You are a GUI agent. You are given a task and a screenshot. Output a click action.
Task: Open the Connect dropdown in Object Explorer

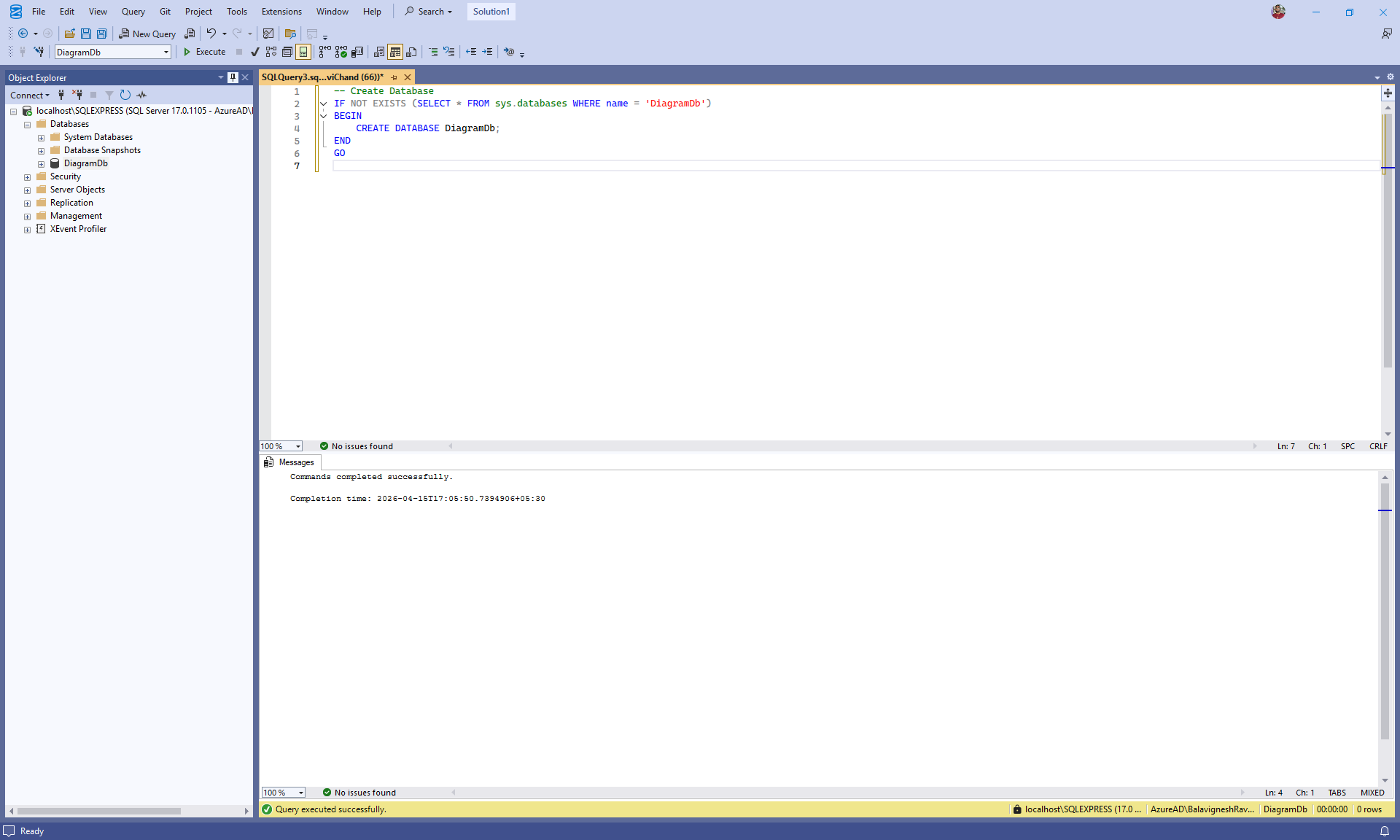click(30, 95)
